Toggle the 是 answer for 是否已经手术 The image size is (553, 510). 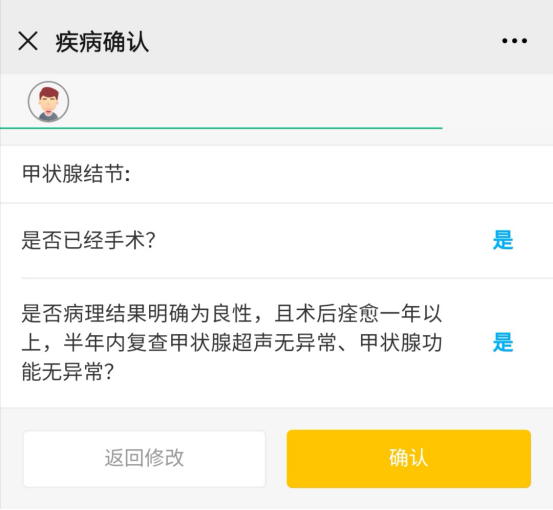(x=503, y=240)
